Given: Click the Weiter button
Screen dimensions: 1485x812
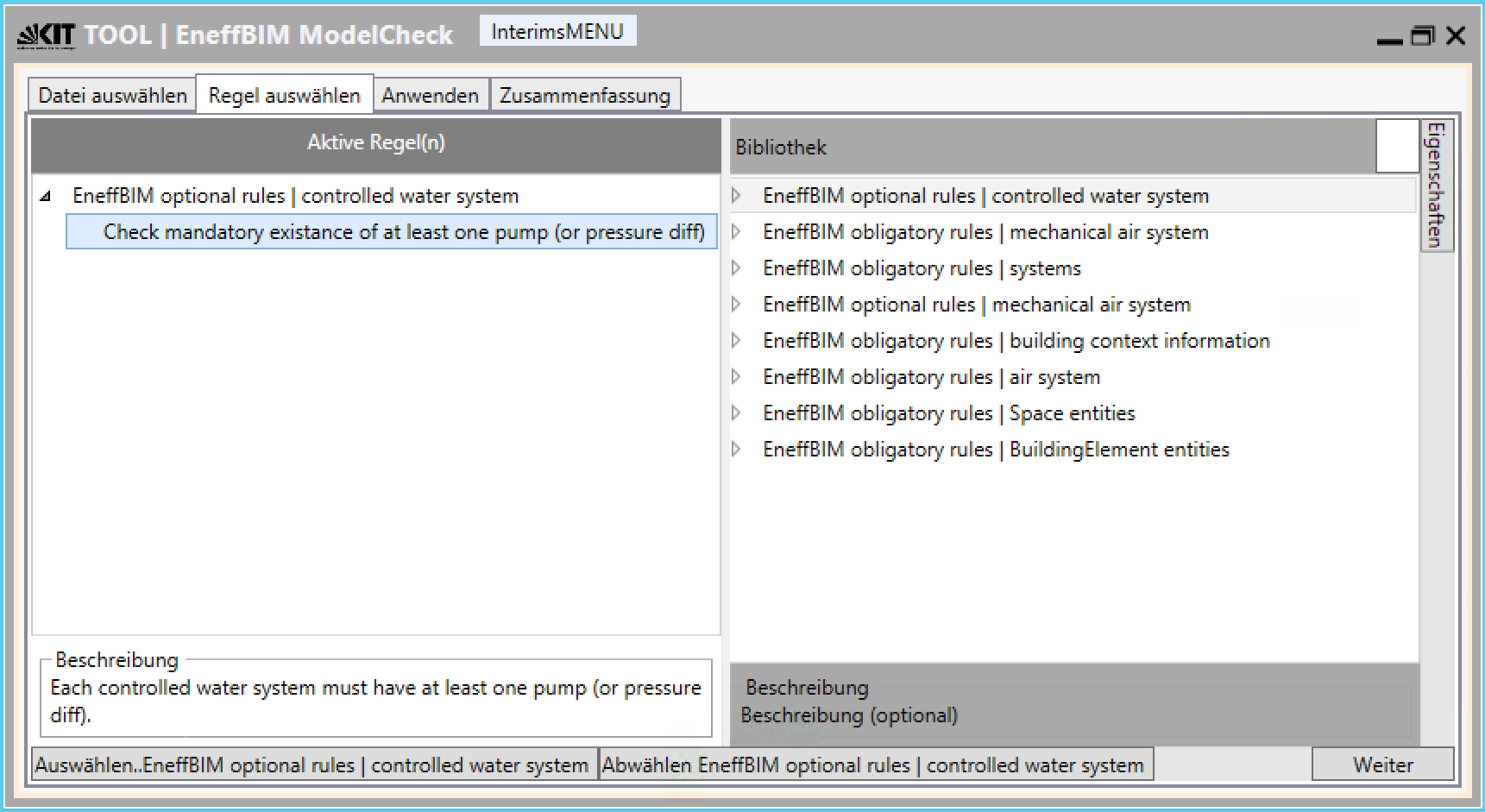Looking at the screenshot, I should 1383,765.
